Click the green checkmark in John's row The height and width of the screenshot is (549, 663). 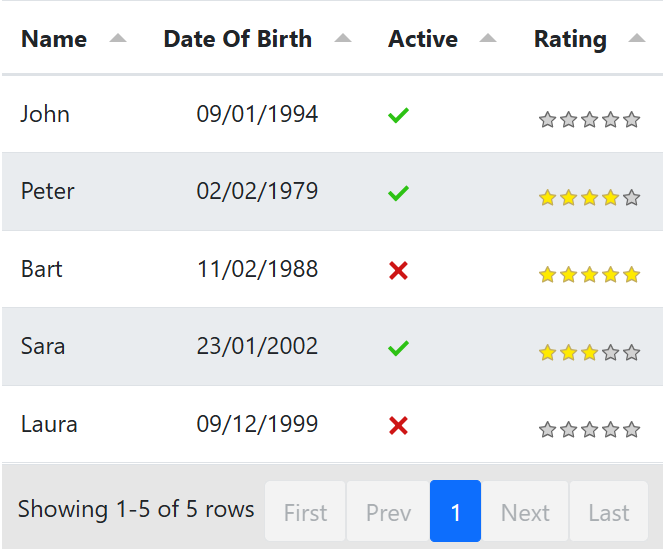coord(398,116)
